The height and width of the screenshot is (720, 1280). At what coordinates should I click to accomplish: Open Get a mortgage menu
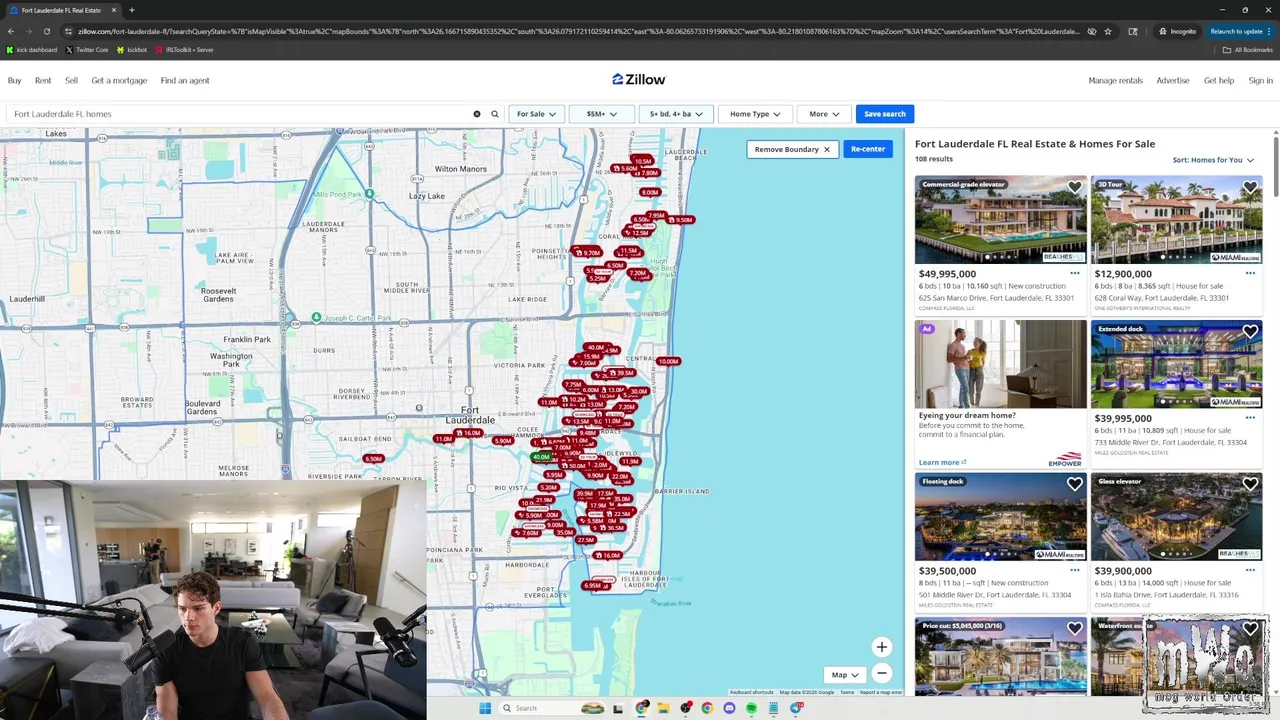119,80
